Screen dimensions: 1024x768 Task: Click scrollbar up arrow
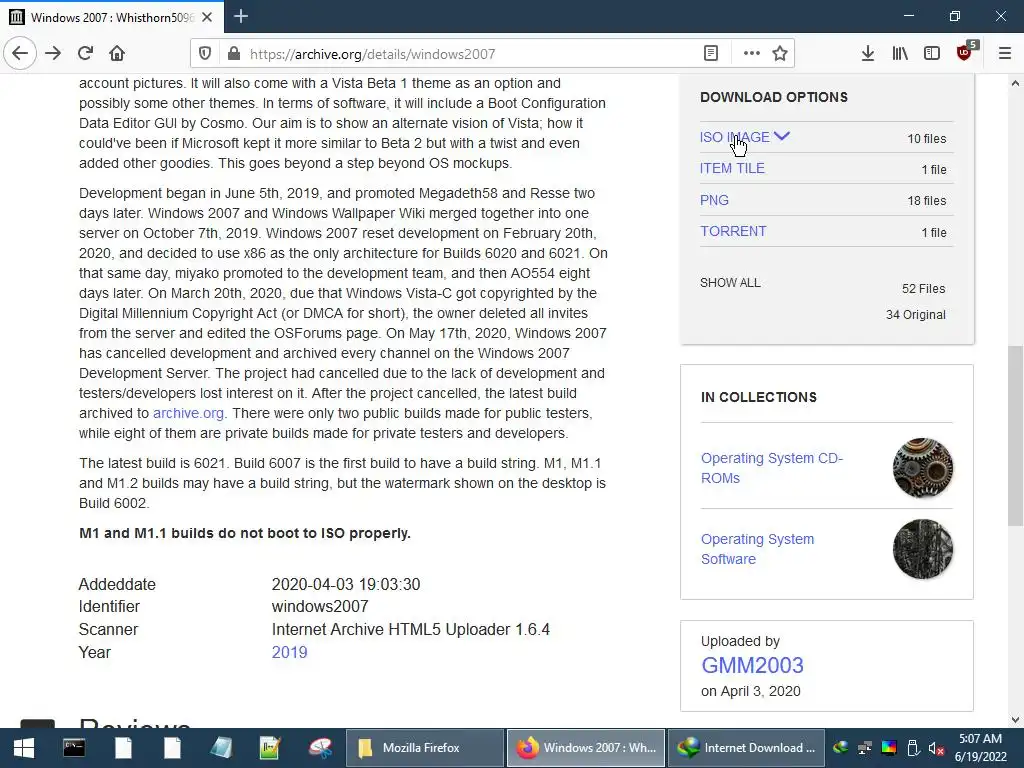click(x=1015, y=83)
